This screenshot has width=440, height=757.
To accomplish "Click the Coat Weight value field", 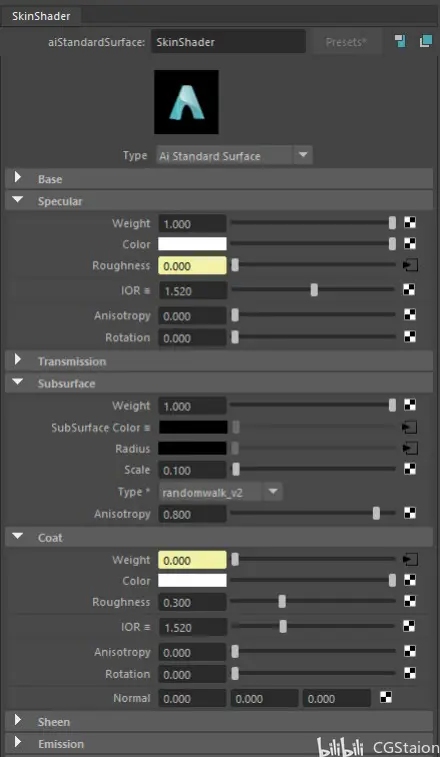I will tap(192, 561).
